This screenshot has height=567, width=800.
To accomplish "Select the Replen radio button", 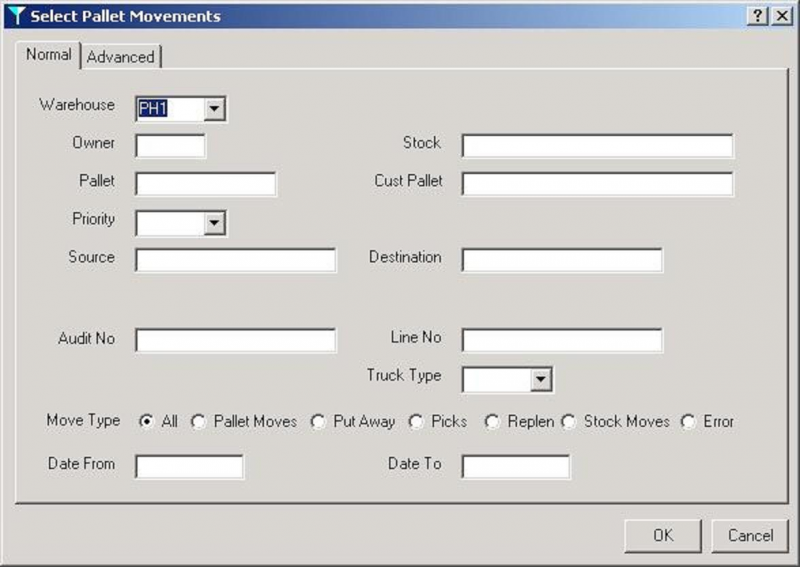I will tap(492, 422).
